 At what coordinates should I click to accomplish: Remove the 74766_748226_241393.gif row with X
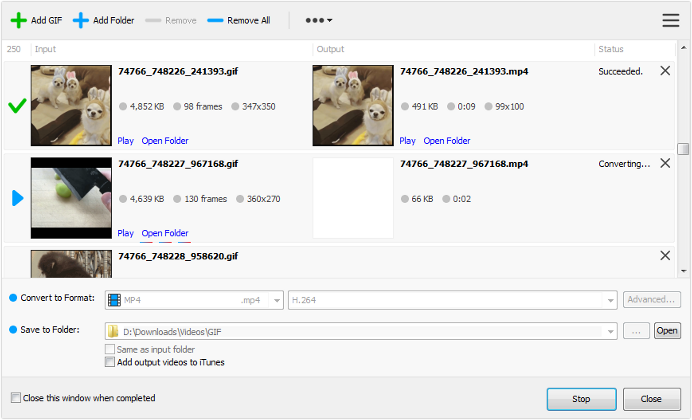[x=665, y=71]
